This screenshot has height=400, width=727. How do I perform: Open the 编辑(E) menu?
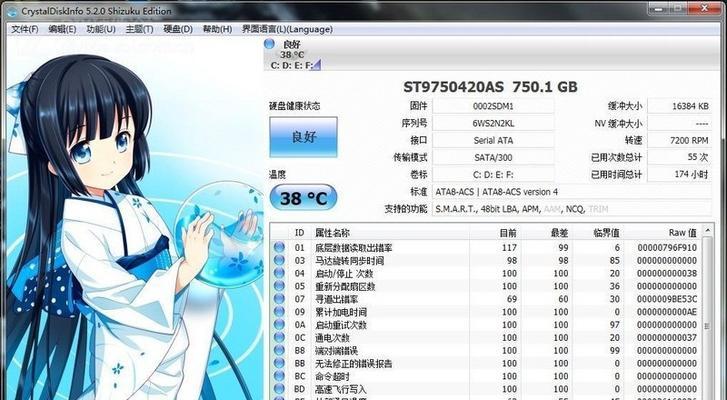click(x=62, y=29)
